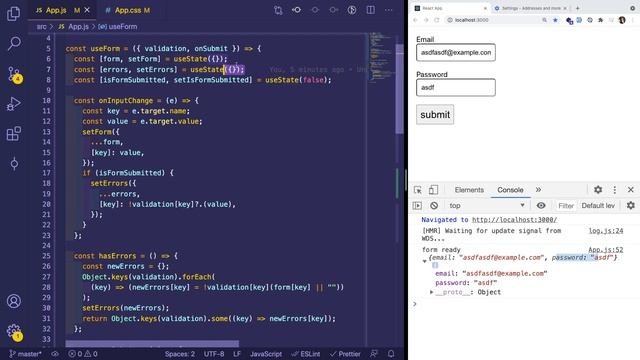The height and width of the screenshot is (360, 640).
Task: Open the Explorer view in VS Code
Action: [x=14, y=13]
